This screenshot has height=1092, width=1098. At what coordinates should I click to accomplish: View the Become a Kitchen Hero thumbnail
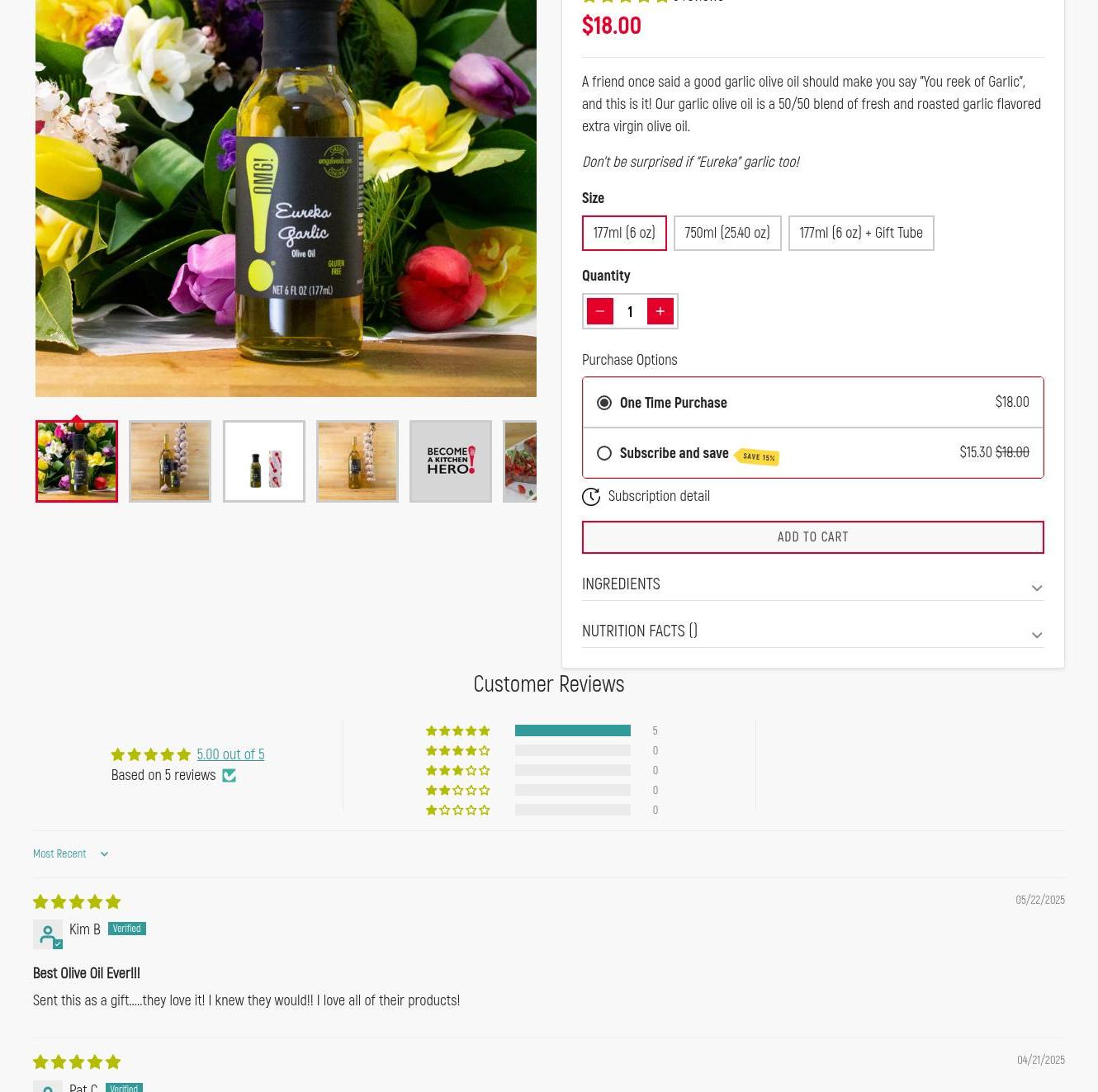click(x=451, y=461)
